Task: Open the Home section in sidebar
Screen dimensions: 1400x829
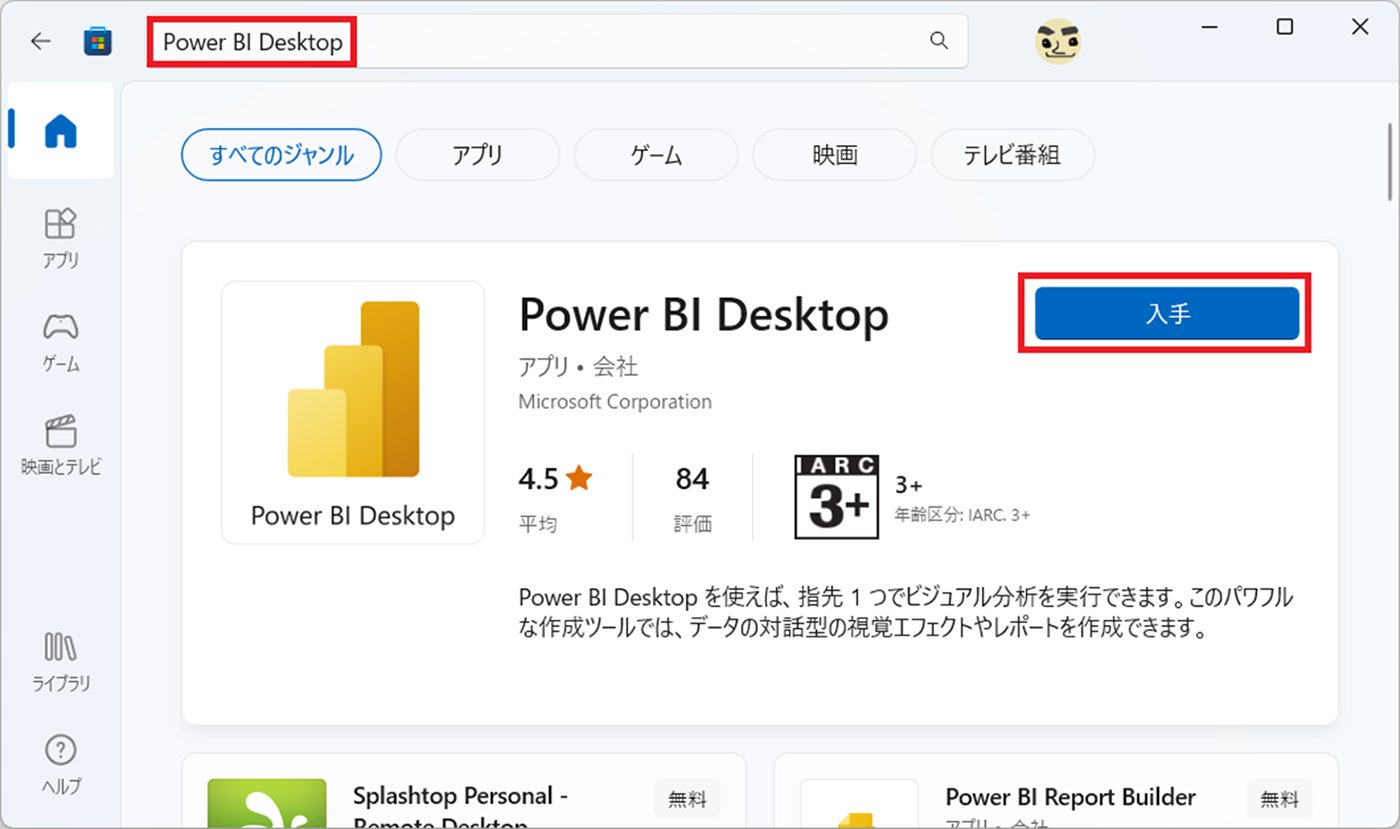Action: coord(61,130)
